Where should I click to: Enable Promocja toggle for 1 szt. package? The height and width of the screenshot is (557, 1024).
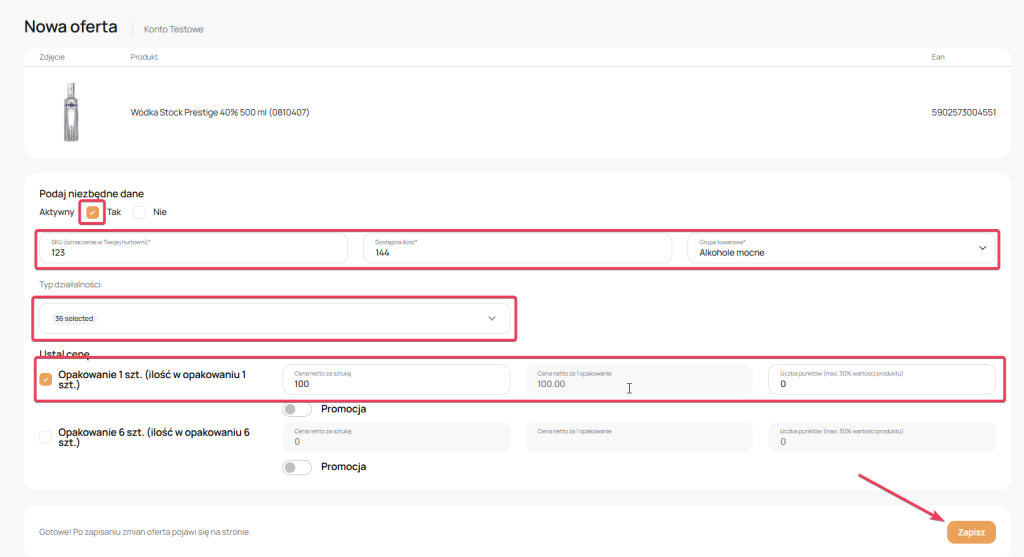tap(297, 409)
